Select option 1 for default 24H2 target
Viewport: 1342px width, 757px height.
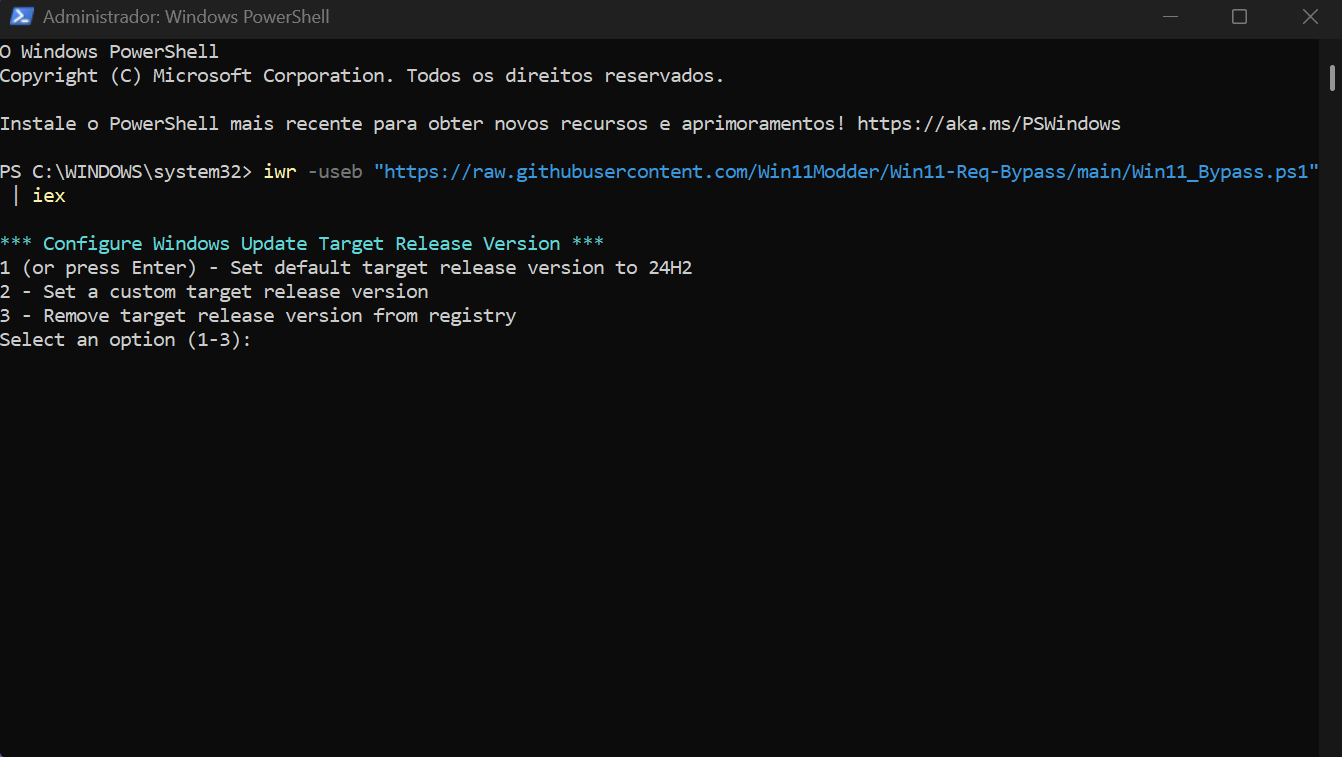tap(347, 267)
